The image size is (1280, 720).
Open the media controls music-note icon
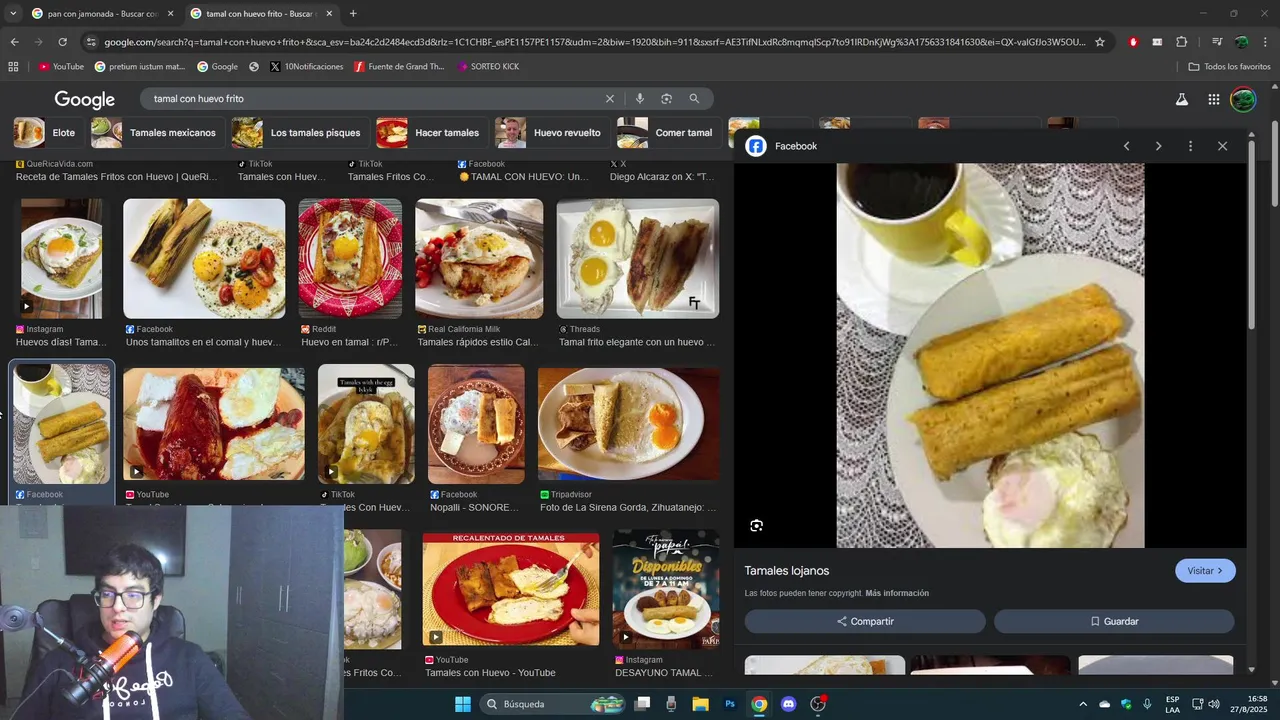pos(1217,42)
